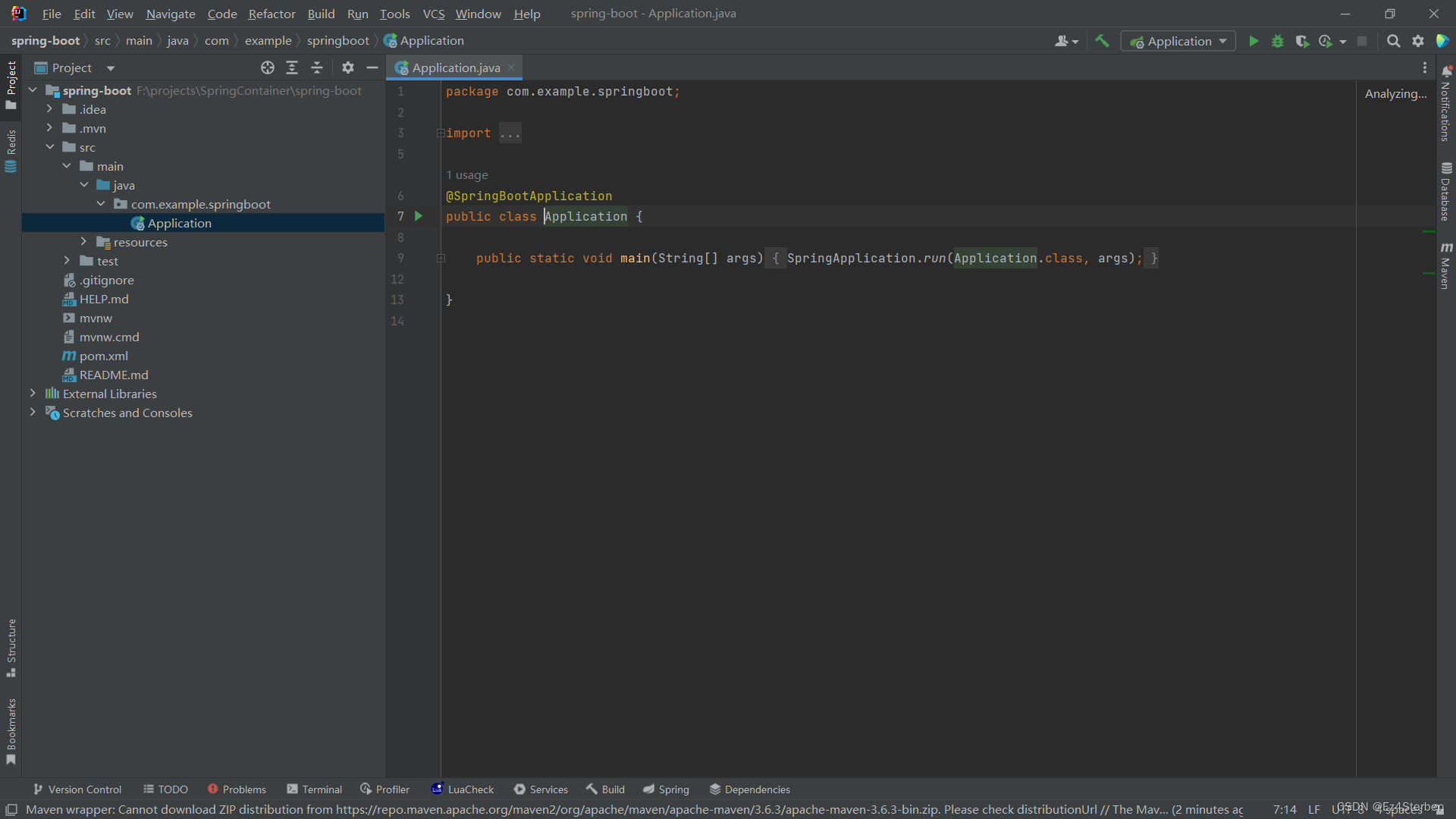Expand the .mvn folder
Viewport: 1456px width, 819px height.
click(x=49, y=128)
